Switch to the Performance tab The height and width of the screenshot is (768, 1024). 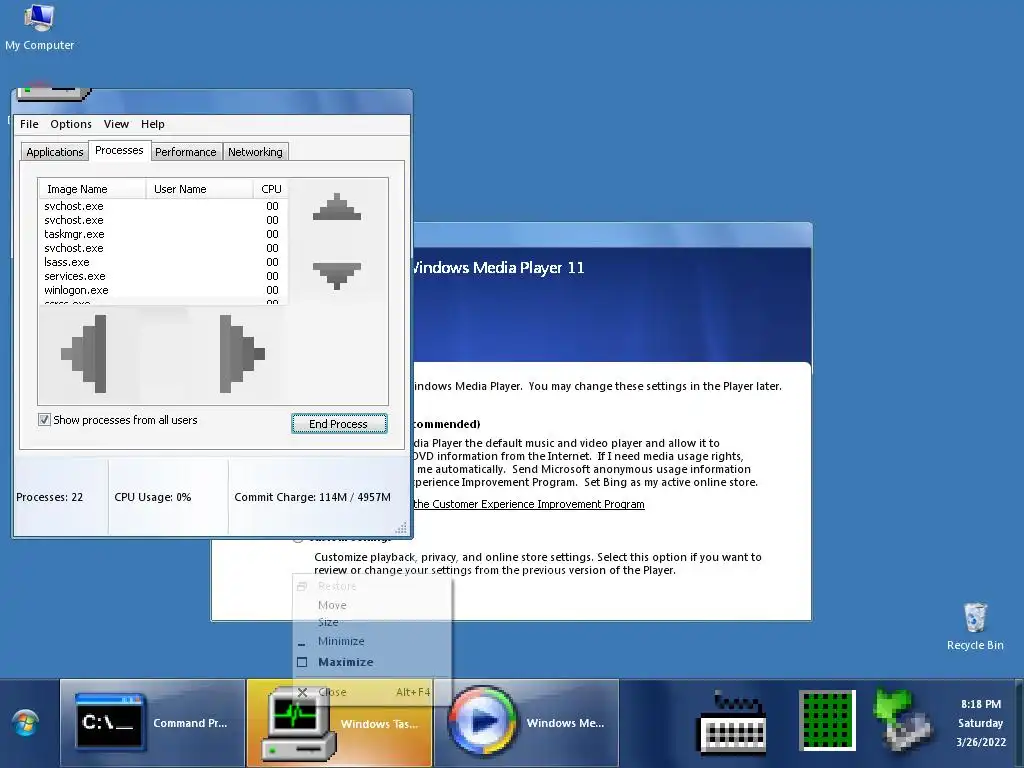[185, 152]
